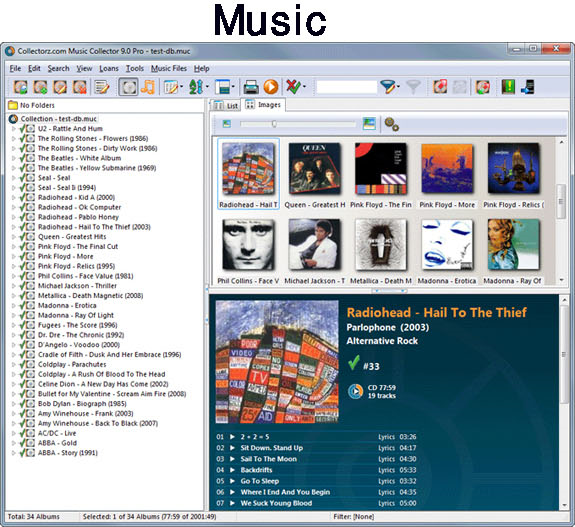Viewport: 575px width, 527px height.
Task: Click the round audio CD play icon beside CD 77:59
Action: (x=355, y=391)
